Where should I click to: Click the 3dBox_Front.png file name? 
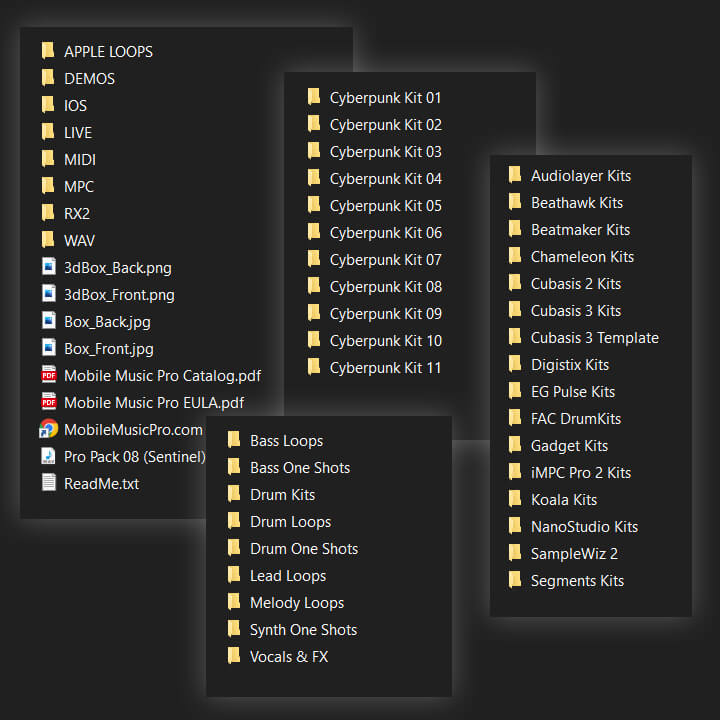point(119,295)
